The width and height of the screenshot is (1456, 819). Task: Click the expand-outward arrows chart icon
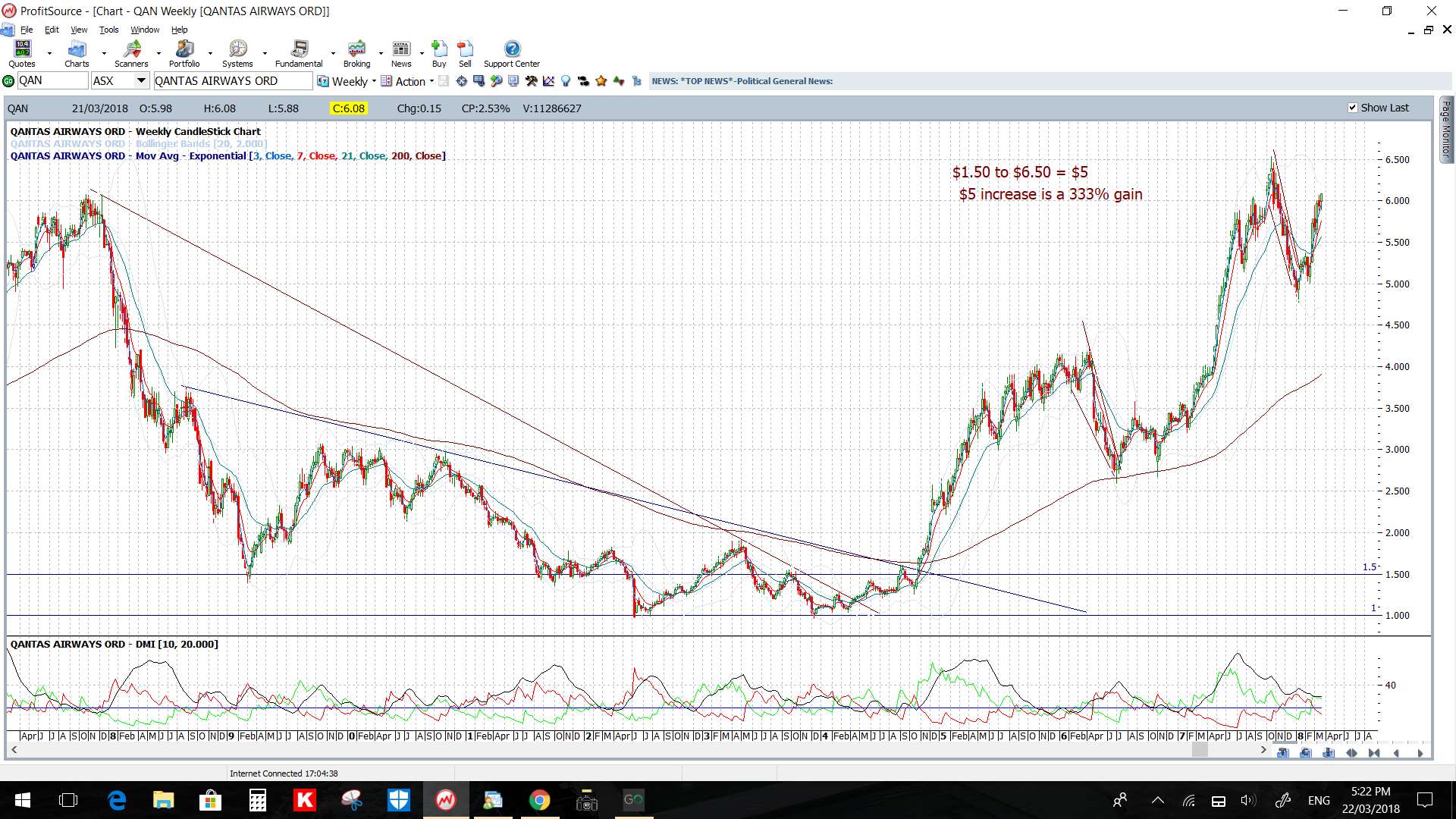coord(1351,753)
